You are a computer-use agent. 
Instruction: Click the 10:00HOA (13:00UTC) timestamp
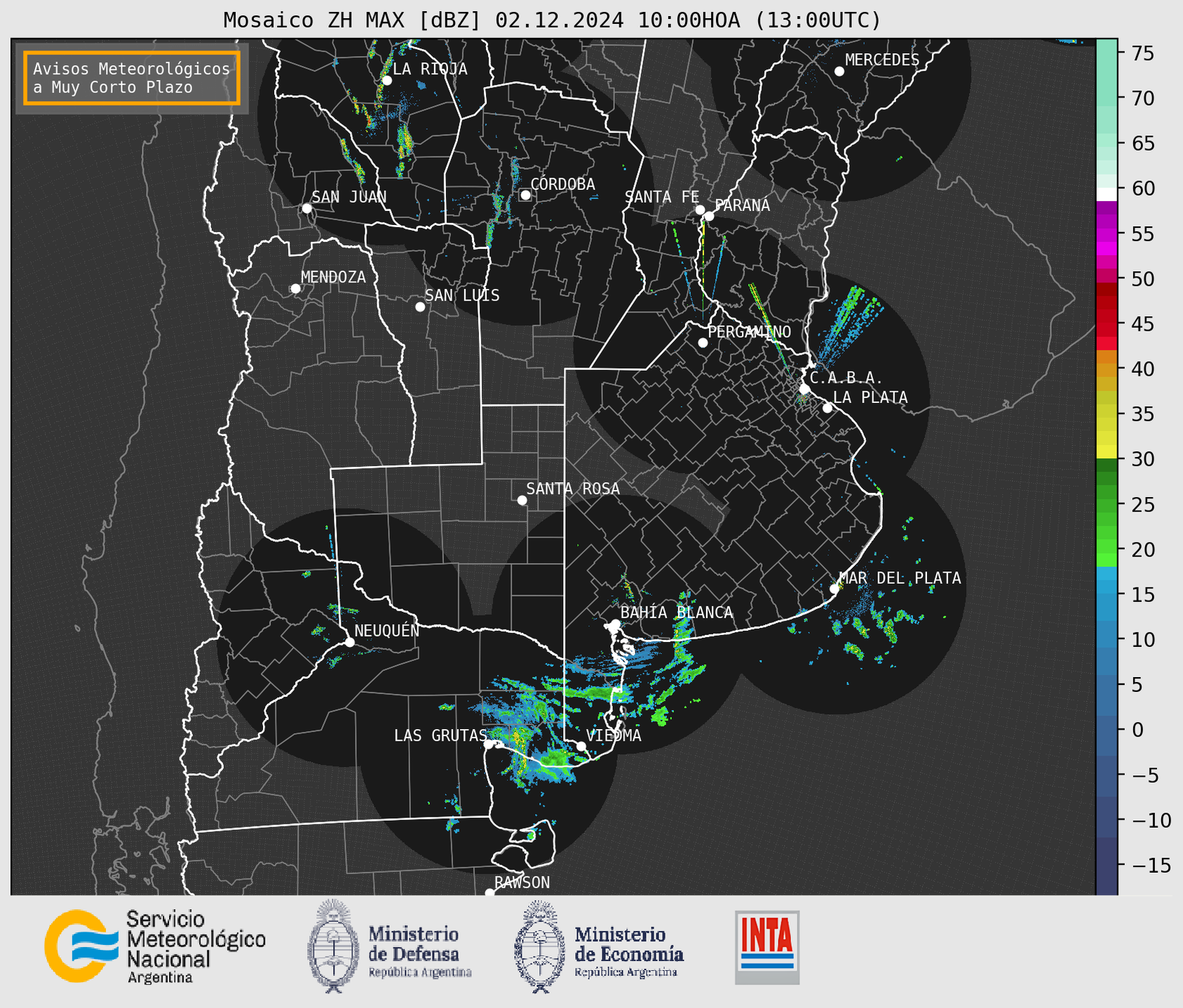click(x=759, y=20)
